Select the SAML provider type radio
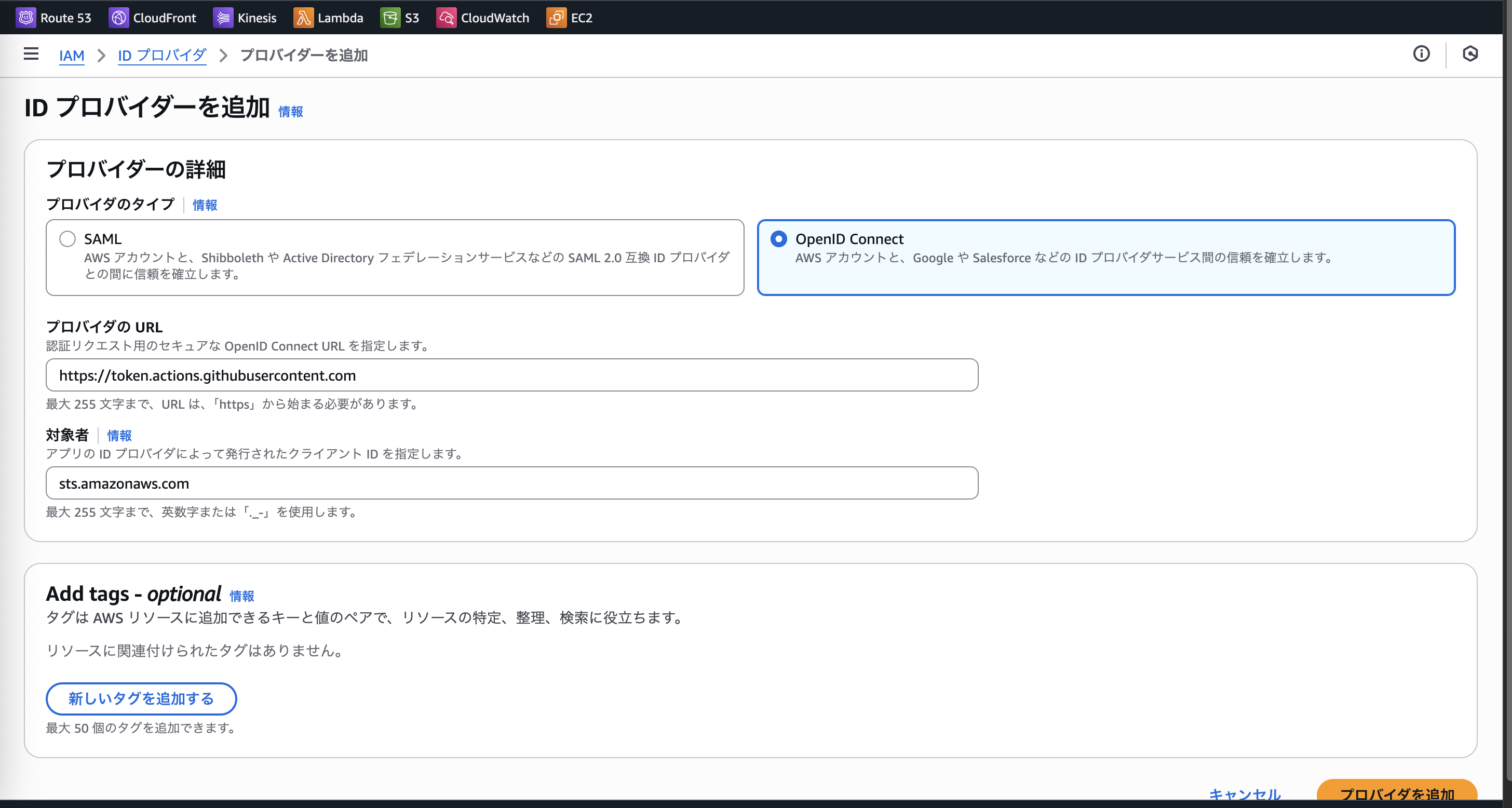The height and width of the screenshot is (808, 1512). [x=67, y=239]
